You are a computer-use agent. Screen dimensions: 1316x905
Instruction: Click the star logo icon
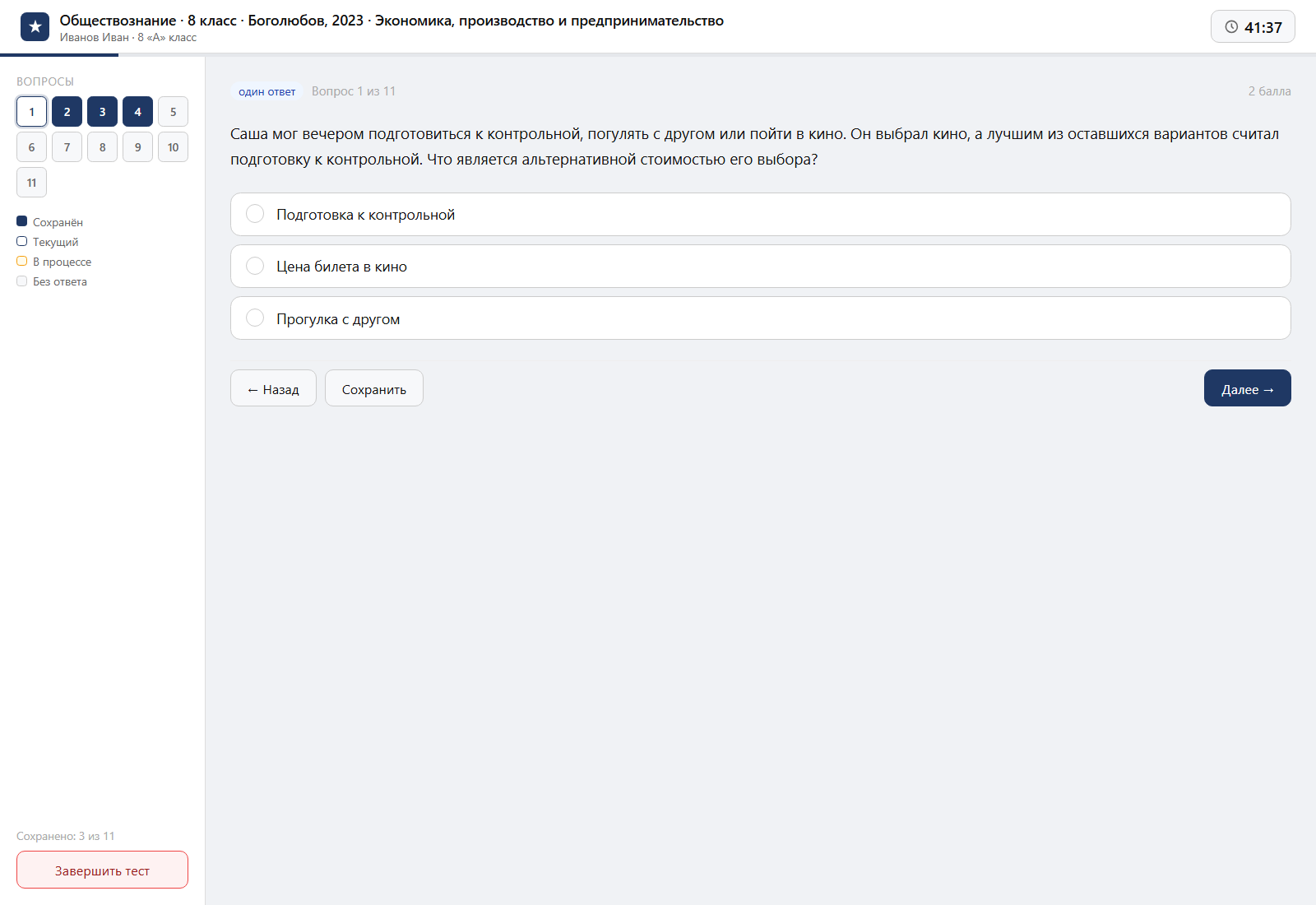(35, 26)
